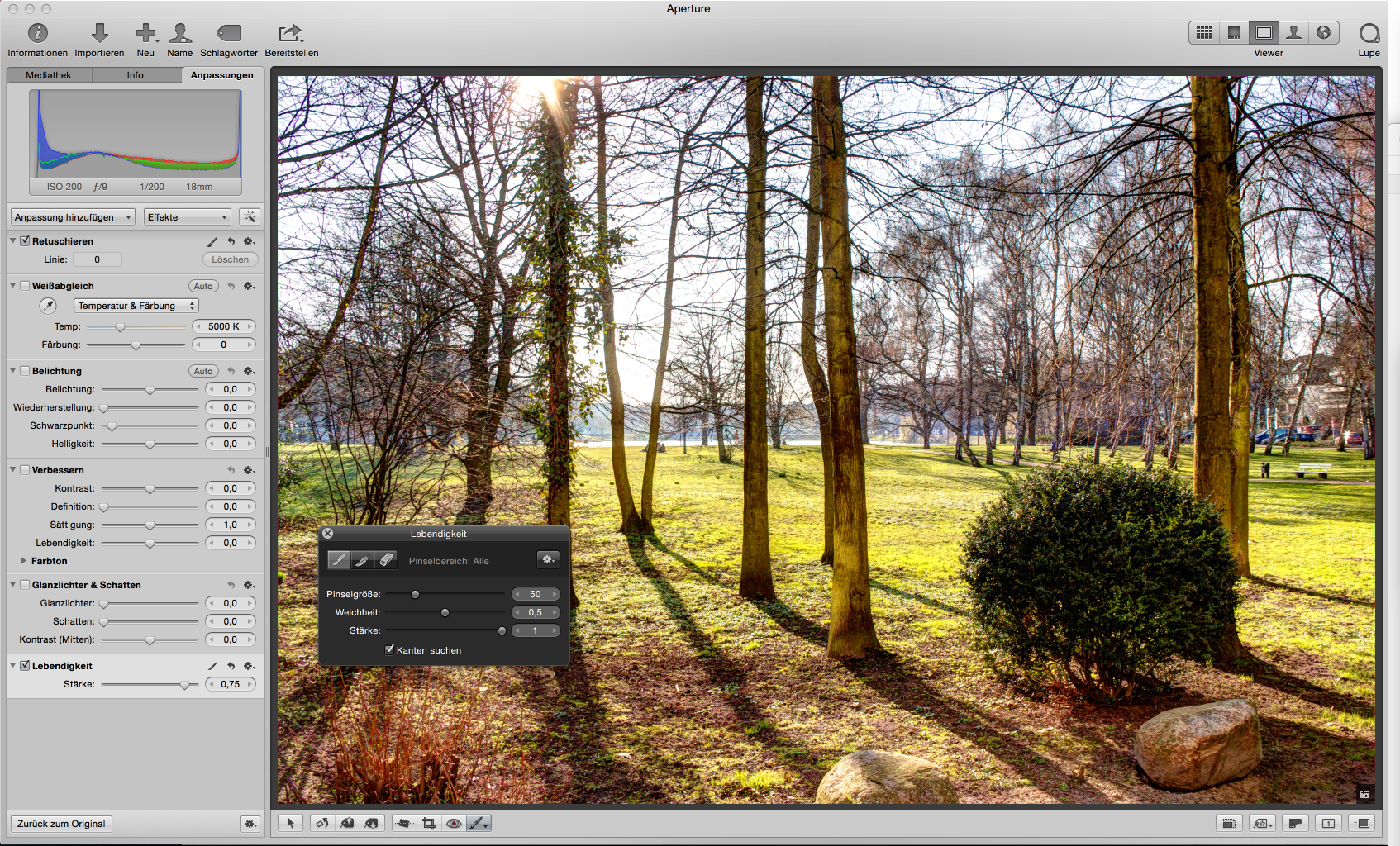Select the eraser tool in Lebendigkeit HUD
The height and width of the screenshot is (846, 1400).
[x=386, y=560]
